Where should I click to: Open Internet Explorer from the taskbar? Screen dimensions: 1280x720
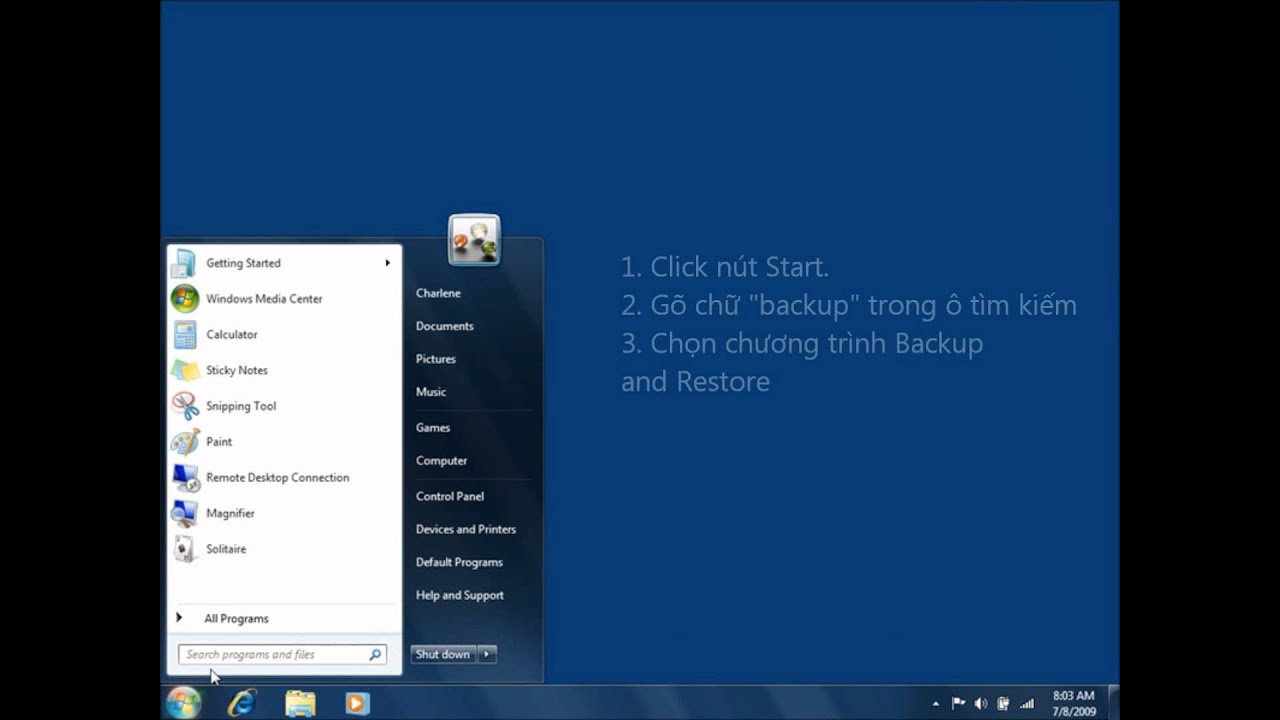pos(242,703)
